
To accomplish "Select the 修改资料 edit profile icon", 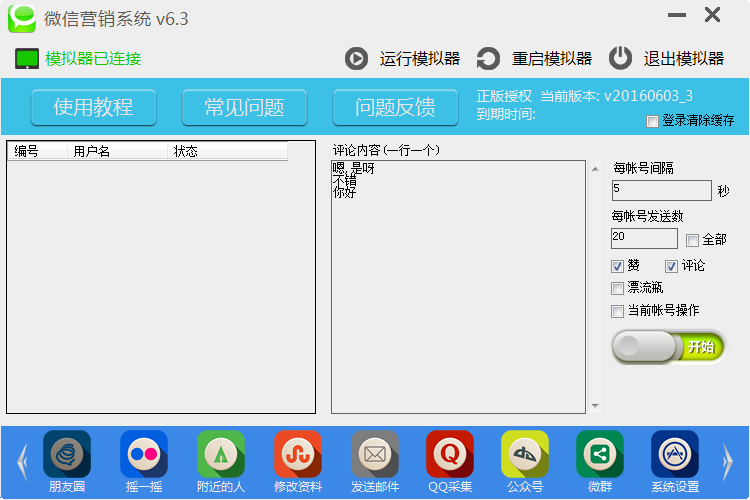I will 298,455.
